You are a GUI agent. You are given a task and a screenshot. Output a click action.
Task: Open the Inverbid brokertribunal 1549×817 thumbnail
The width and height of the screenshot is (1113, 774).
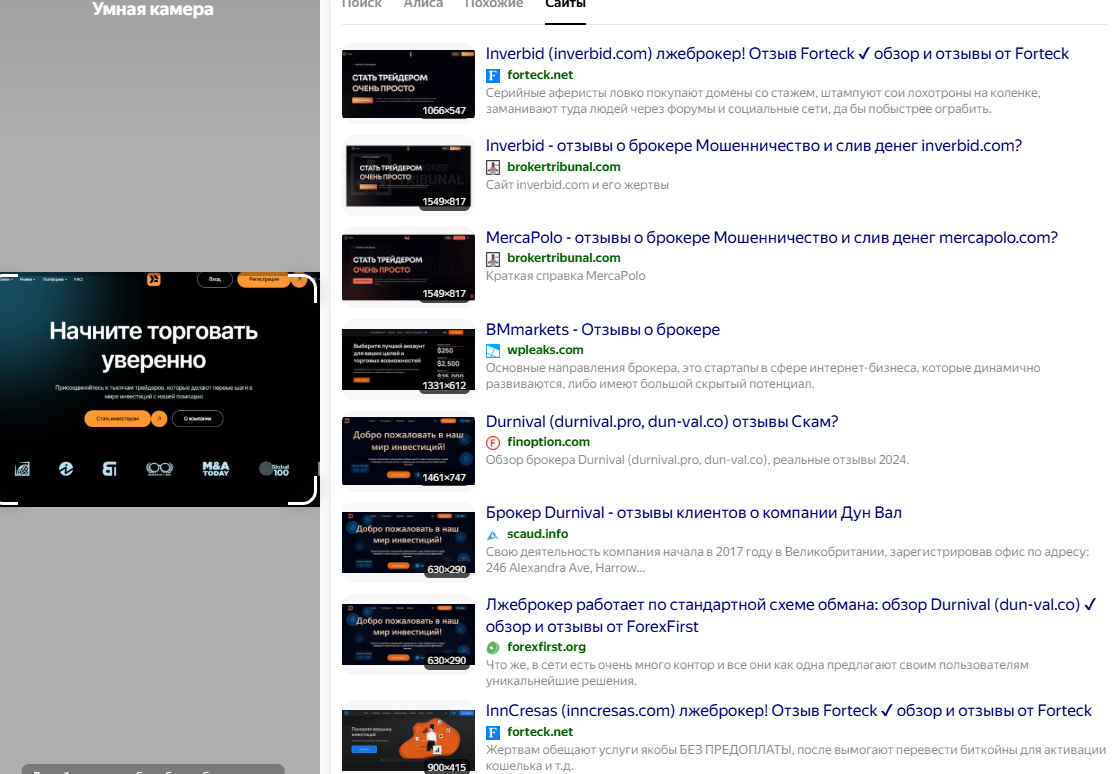pyautogui.click(x=408, y=175)
